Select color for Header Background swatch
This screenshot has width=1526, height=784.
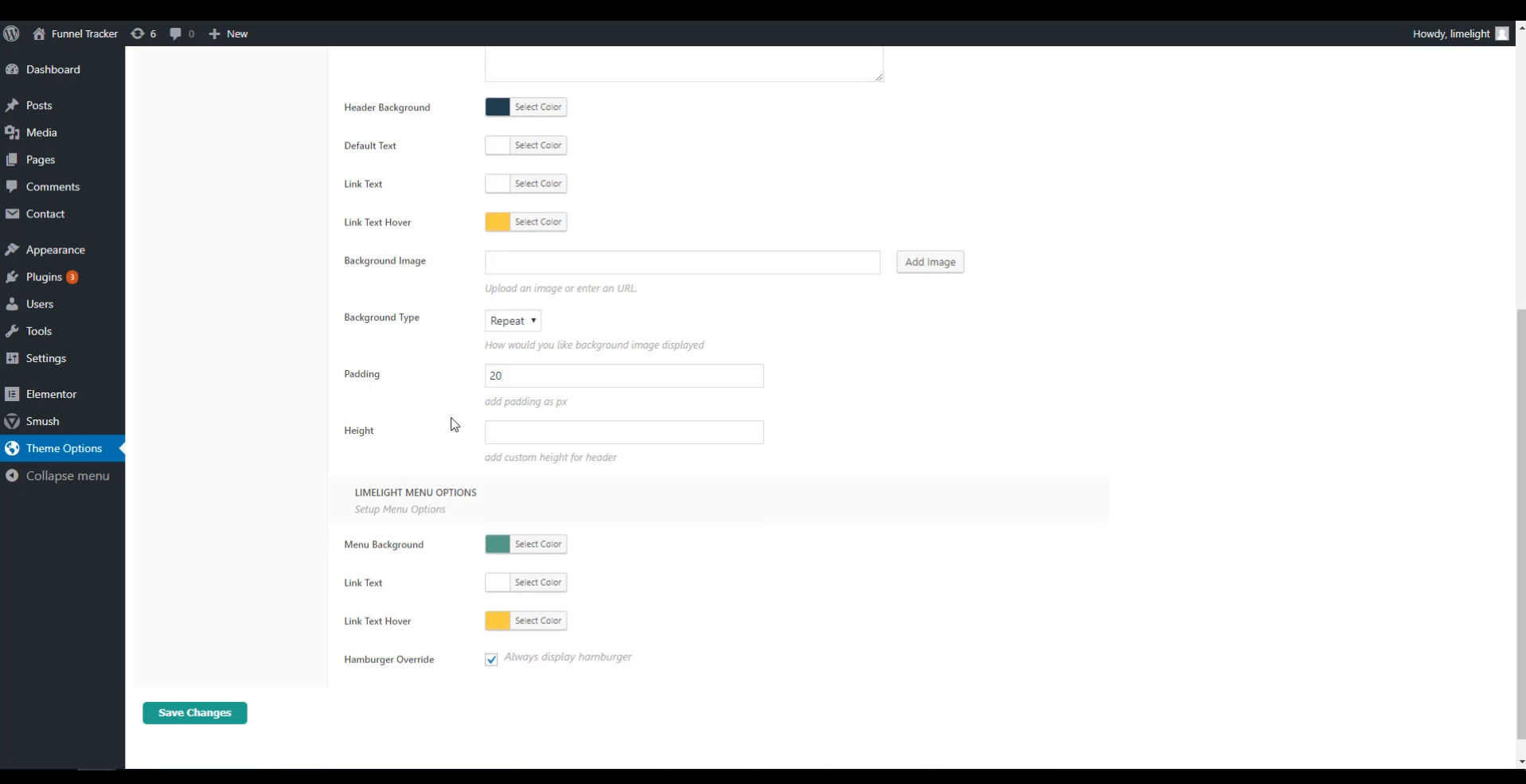pyautogui.click(x=498, y=107)
